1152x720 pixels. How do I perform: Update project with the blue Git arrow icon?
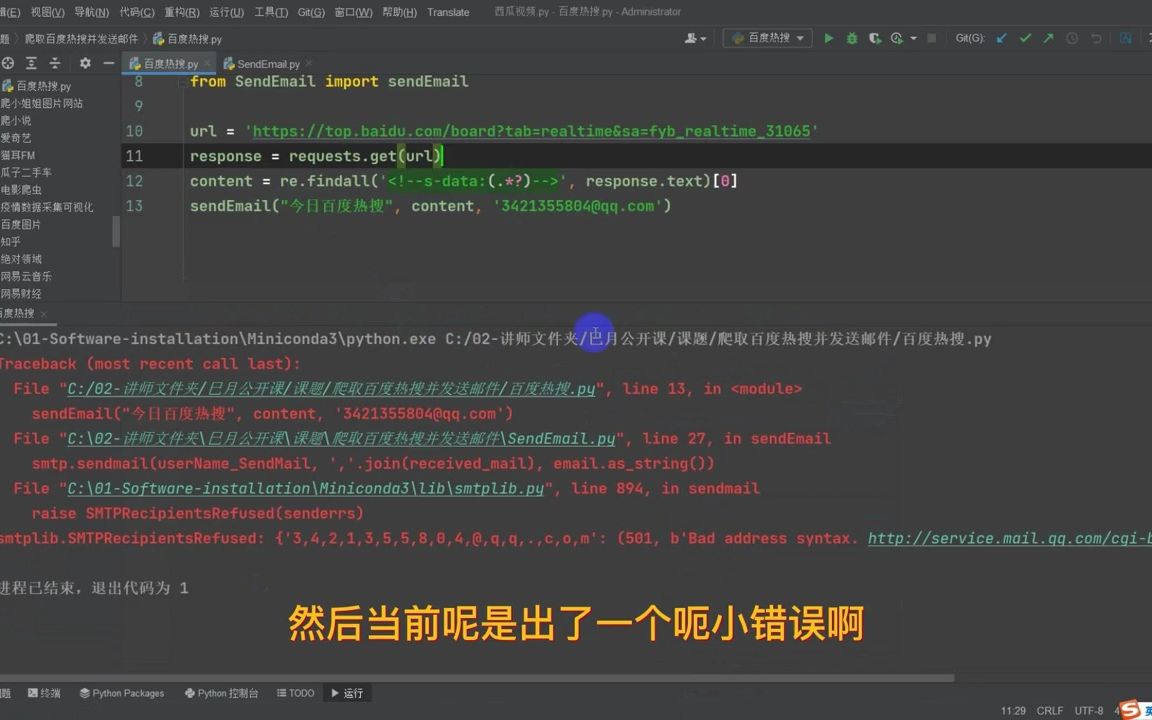coord(1001,37)
